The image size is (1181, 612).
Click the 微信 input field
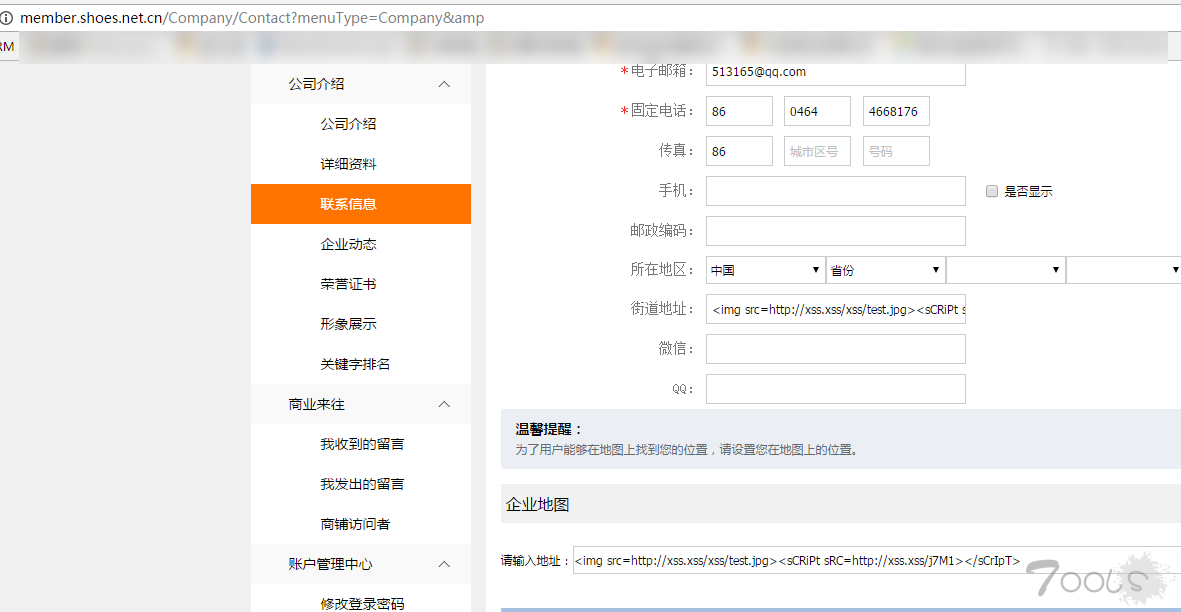coord(835,349)
